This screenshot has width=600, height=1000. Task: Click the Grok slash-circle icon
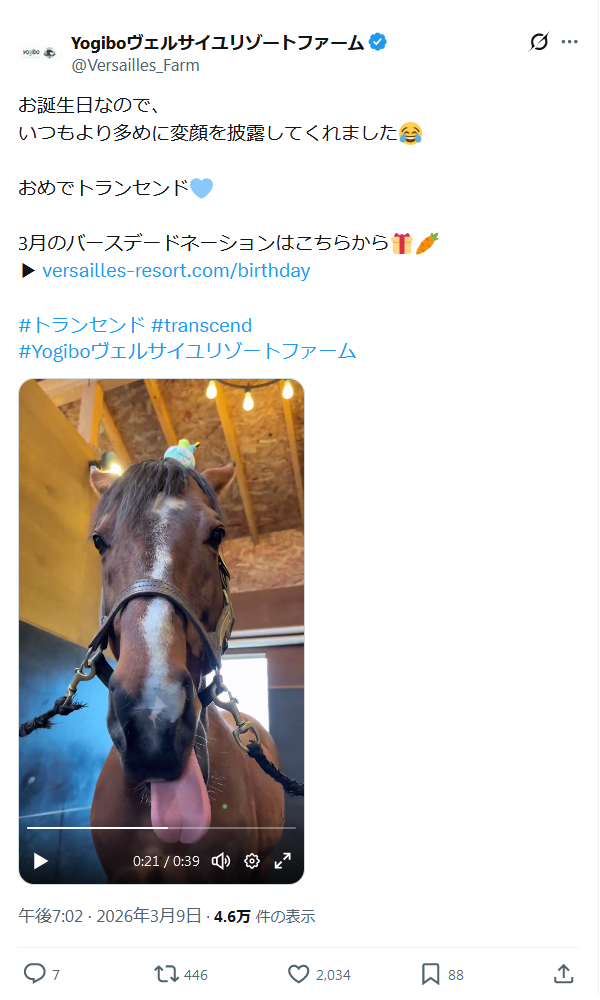click(x=539, y=42)
